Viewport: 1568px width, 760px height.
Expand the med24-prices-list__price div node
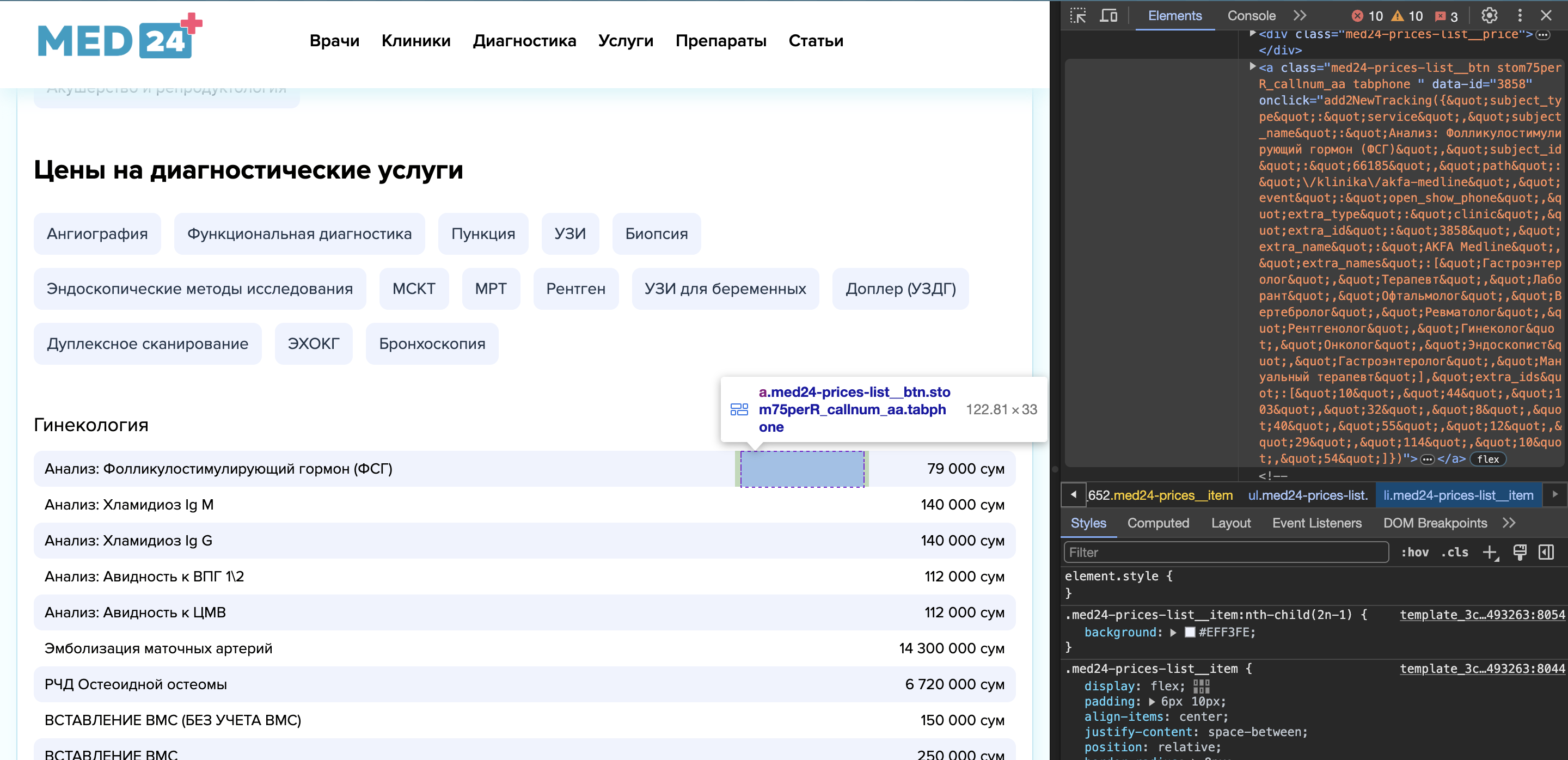1253,33
